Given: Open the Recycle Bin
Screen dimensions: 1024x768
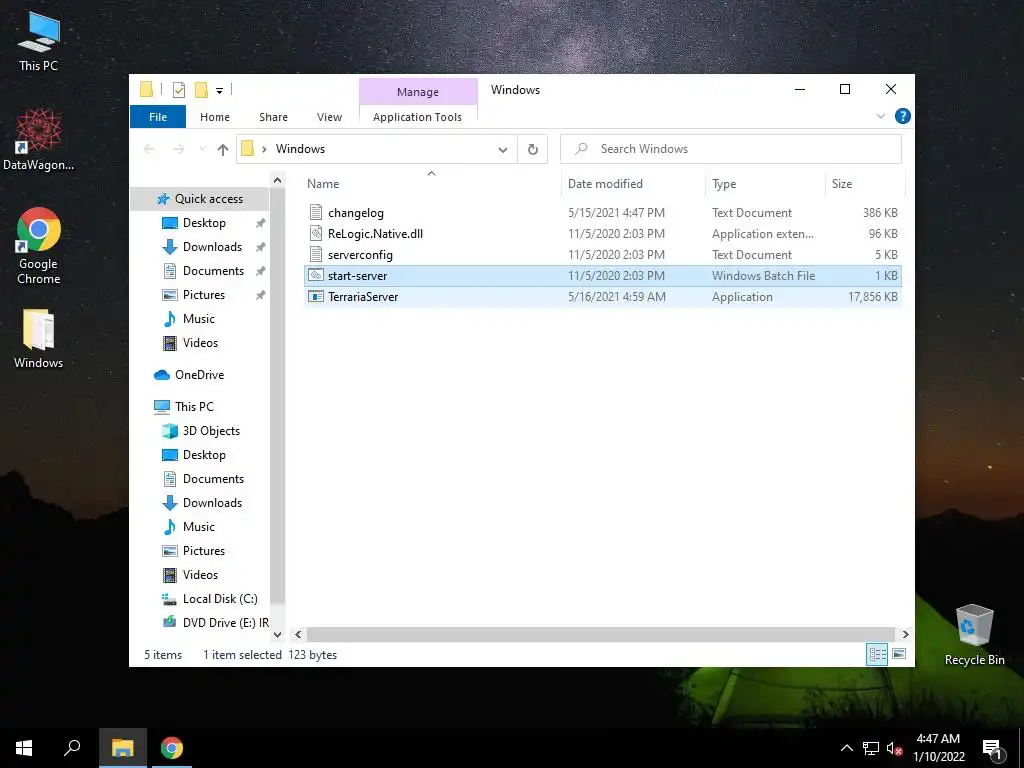Looking at the screenshot, I should pyautogui.click(x=974, y=635).
